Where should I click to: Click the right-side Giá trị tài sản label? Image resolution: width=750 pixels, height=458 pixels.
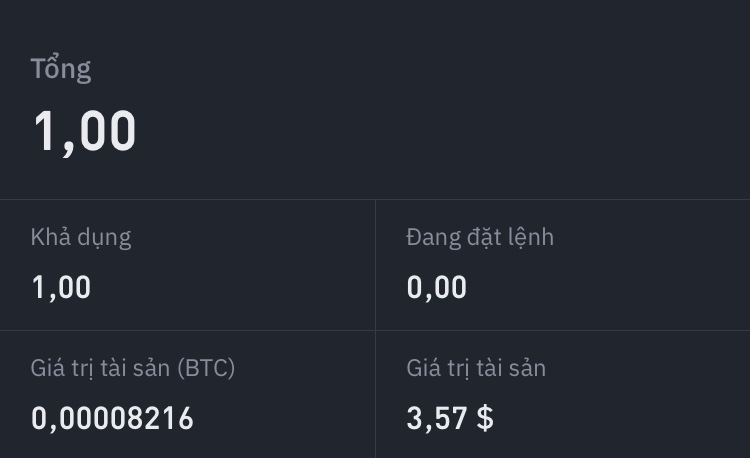pyautogui.click(x=476, y=368)
